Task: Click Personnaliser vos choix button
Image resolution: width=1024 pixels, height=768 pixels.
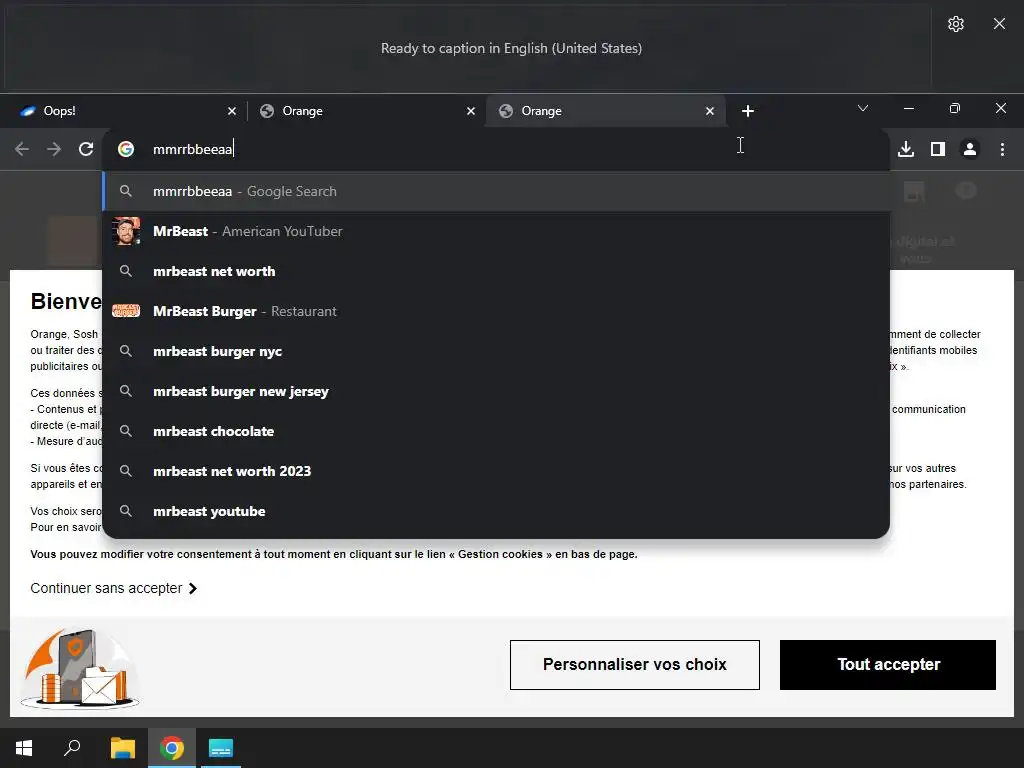Action: point(635,665)
